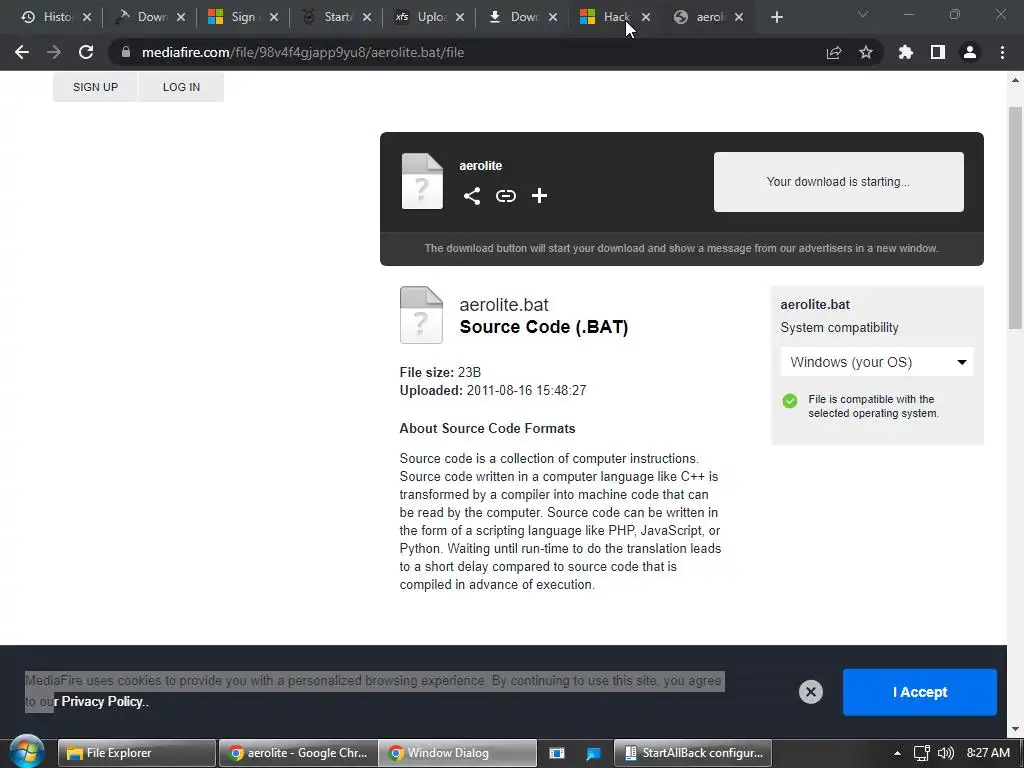The width and height of the screenshot is (1024, 768).
Task: Accept cookies with I Accept button
Action: click(x=920, y=692)
